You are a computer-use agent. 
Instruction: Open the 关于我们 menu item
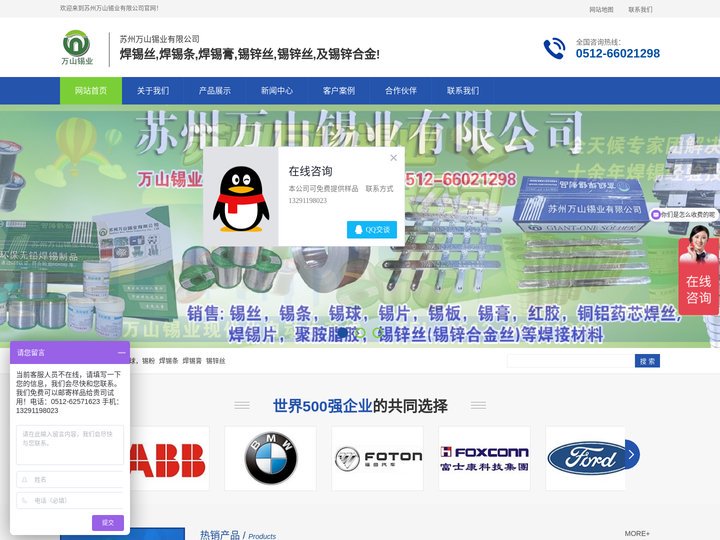(153, 91)
